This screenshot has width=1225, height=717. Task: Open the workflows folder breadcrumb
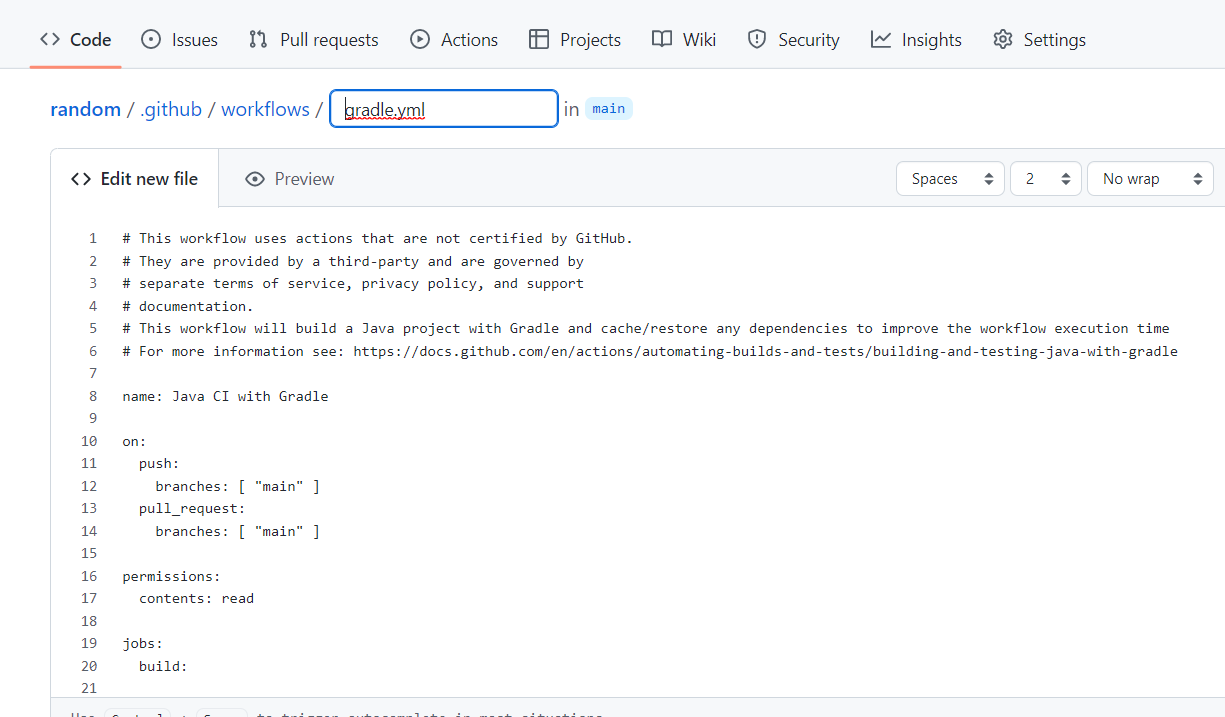(x=265, y=109)
